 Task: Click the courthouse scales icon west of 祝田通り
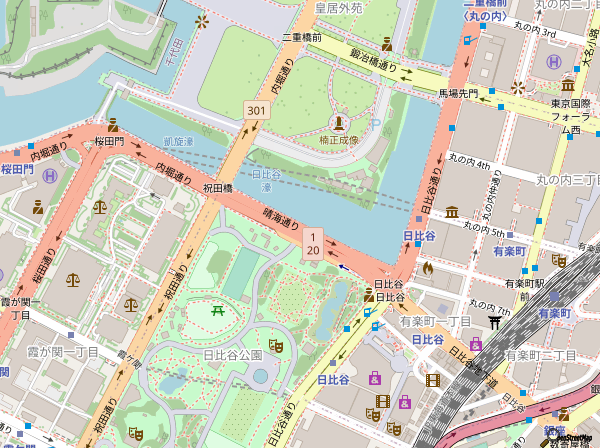[99, 205]
